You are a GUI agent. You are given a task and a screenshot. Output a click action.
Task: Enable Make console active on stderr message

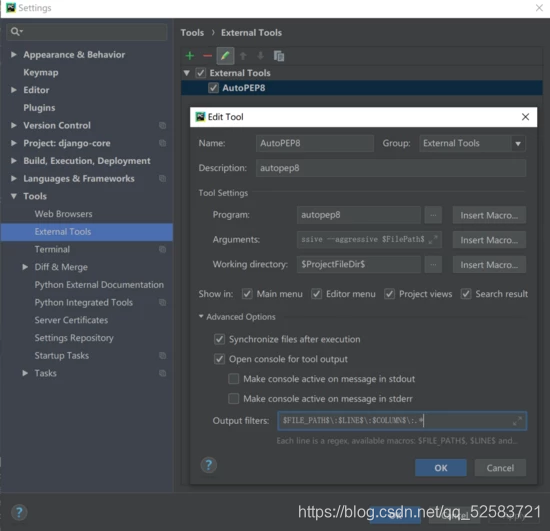coord(234,399)
